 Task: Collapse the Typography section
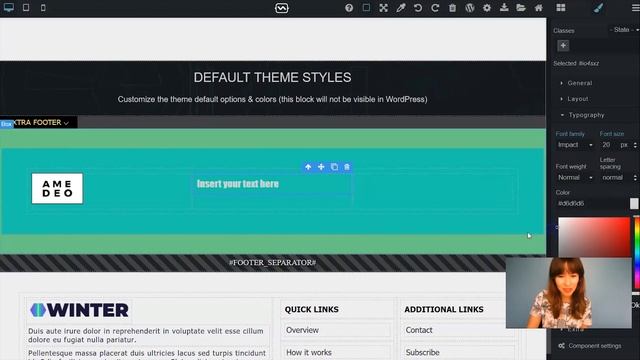[586, 115]
